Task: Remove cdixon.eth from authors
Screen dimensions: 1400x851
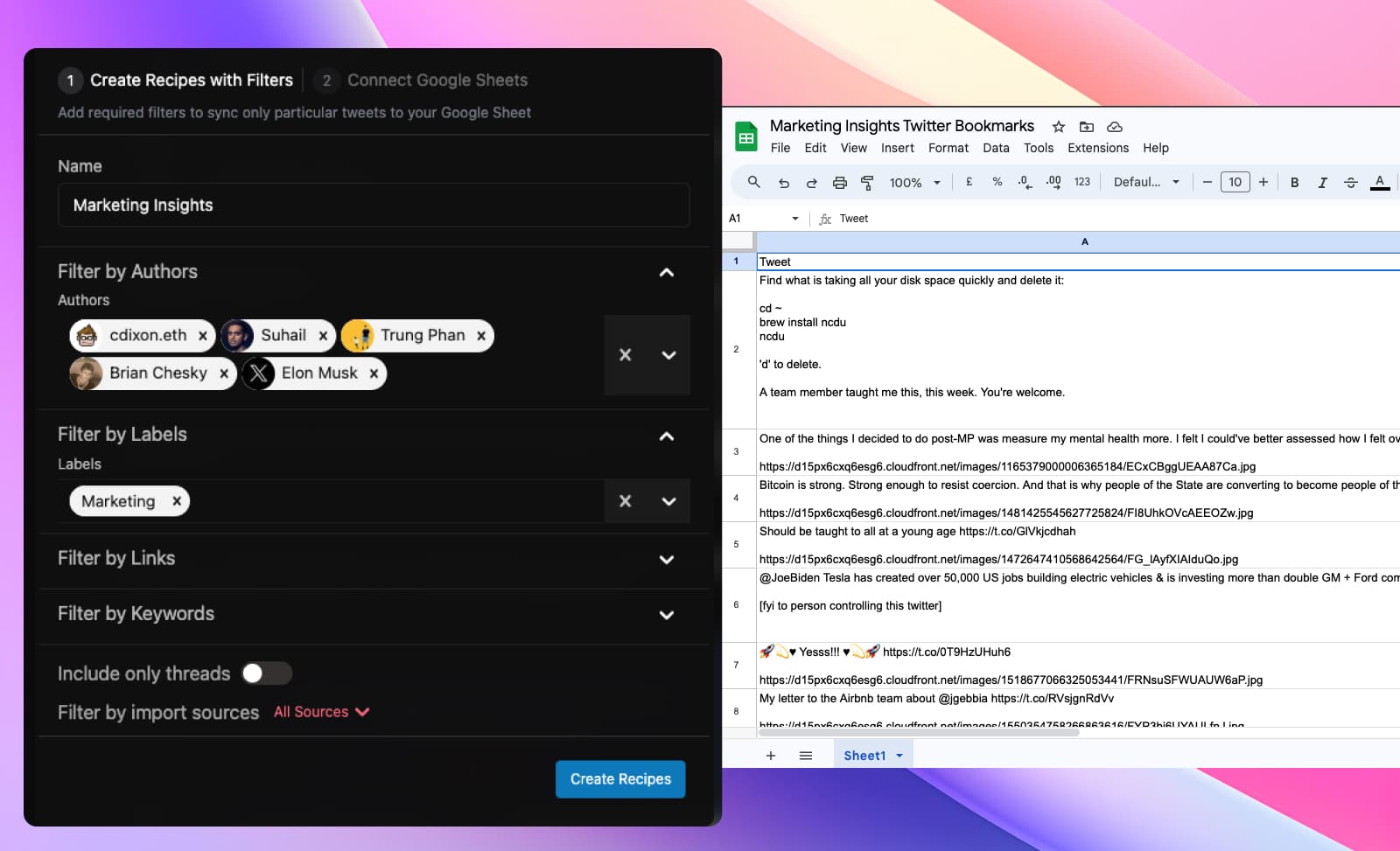Action: click(x=203, y=336)
